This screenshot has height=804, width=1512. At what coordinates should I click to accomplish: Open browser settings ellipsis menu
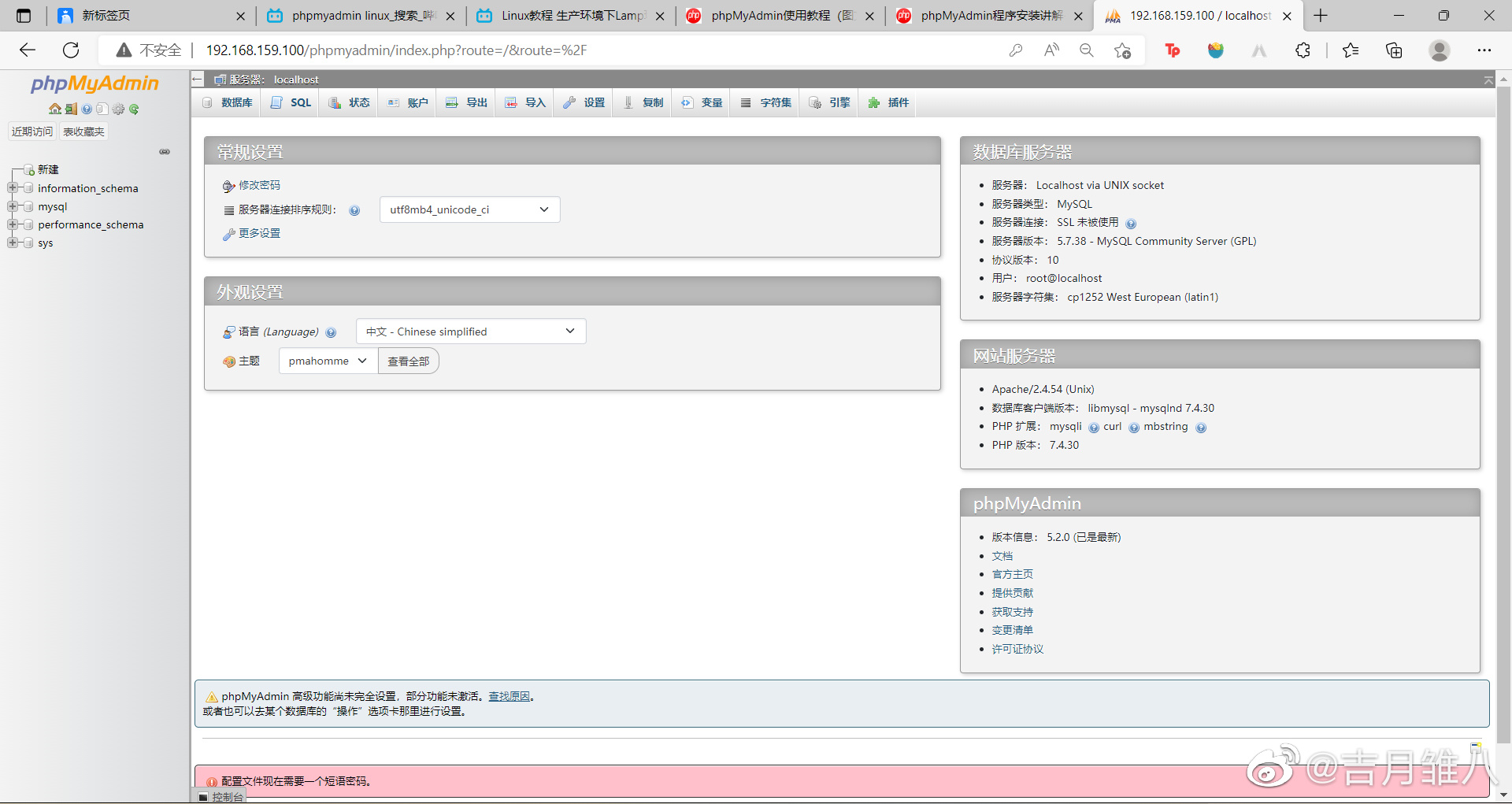coord(1484,50)
